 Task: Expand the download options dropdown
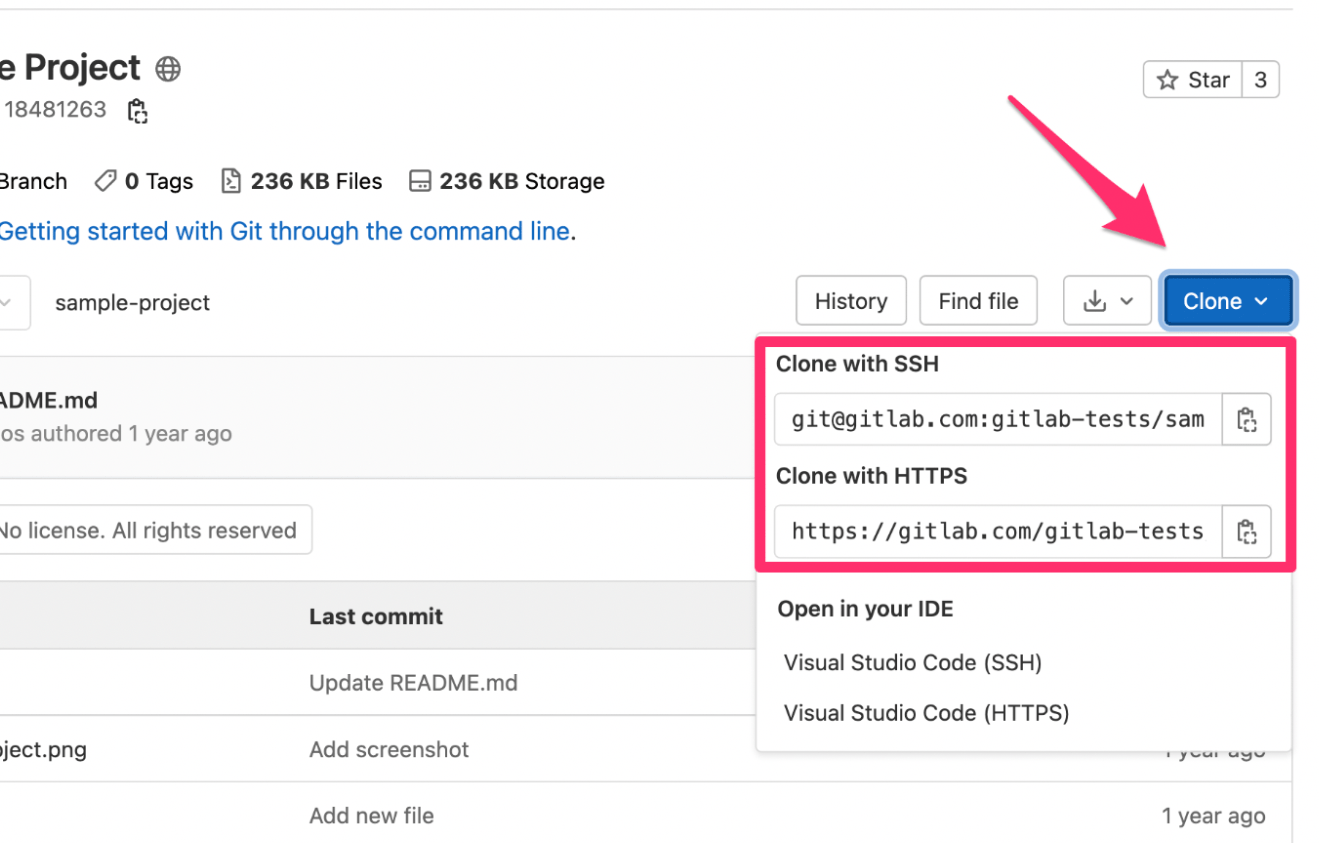pyautogui.click(x=1107, y=300)
